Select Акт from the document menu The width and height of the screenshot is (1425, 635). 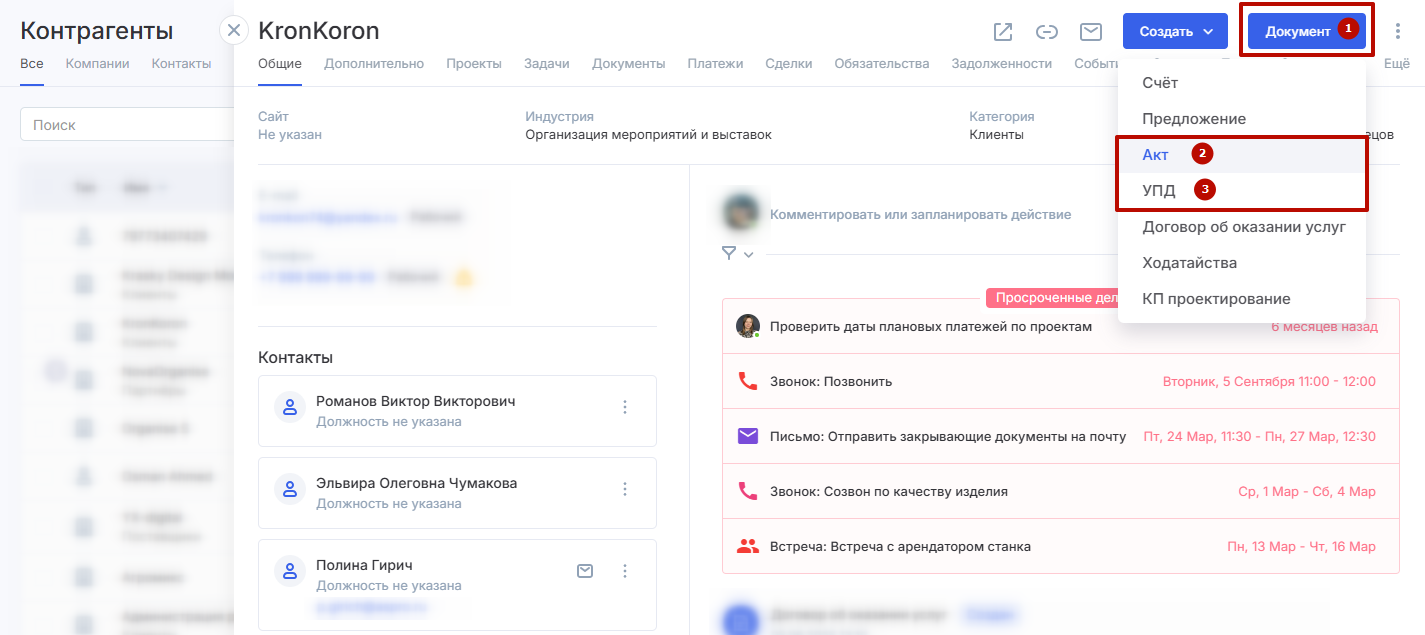click(x=1155, y=155)
